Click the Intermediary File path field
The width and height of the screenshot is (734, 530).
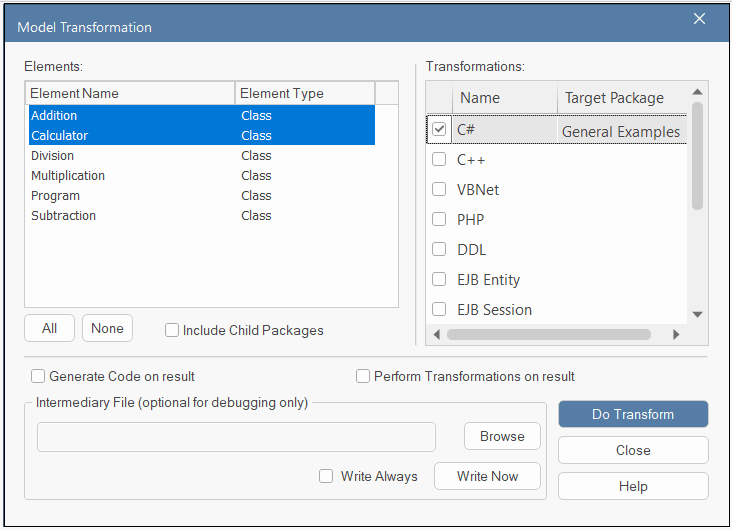236,437
